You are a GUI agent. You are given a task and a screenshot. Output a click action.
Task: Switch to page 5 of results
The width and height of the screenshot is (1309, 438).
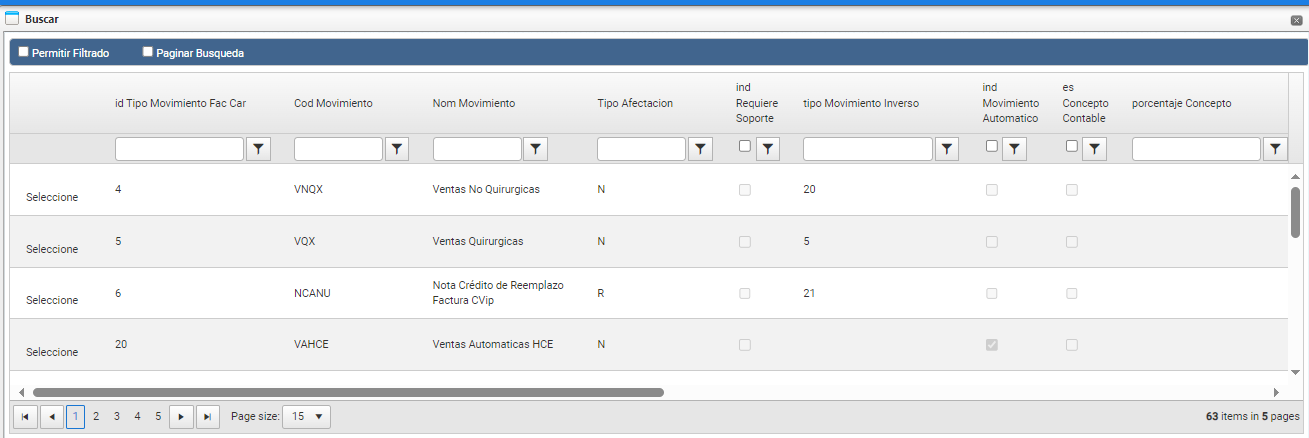[x=158, y=416]
